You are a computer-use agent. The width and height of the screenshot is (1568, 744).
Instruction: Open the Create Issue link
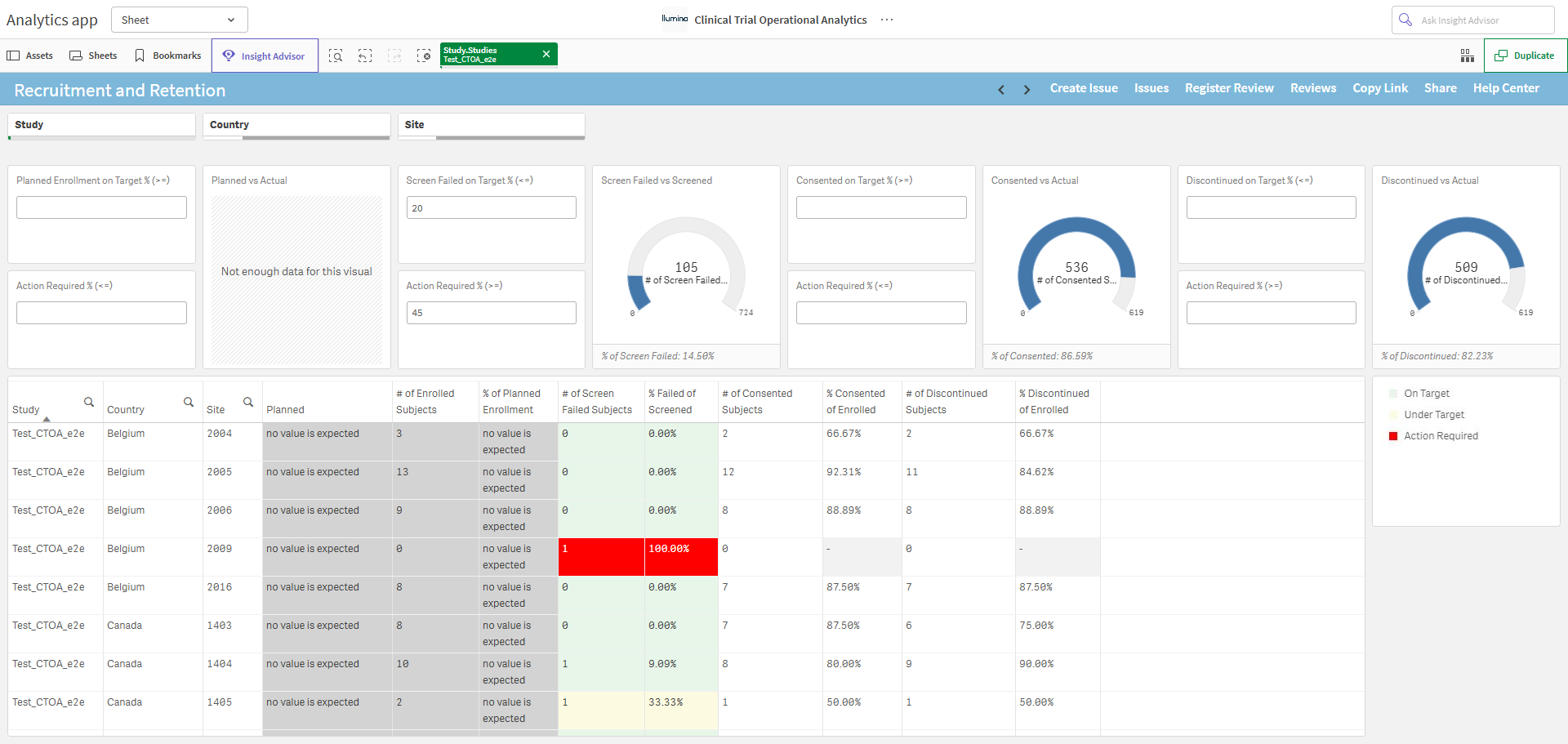[1084, 88]
